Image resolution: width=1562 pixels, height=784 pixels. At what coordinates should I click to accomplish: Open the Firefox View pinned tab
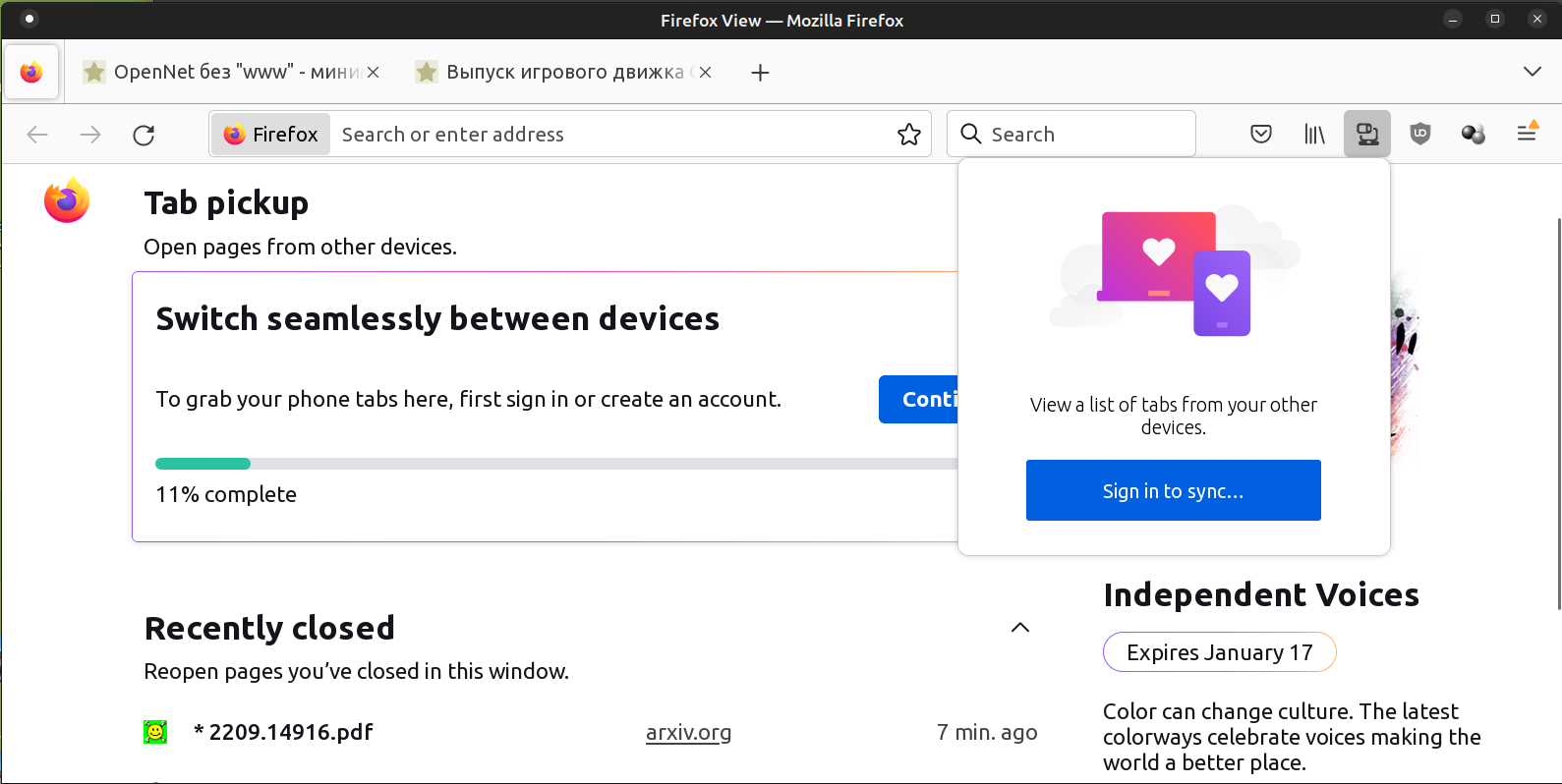tap(31, 72)
